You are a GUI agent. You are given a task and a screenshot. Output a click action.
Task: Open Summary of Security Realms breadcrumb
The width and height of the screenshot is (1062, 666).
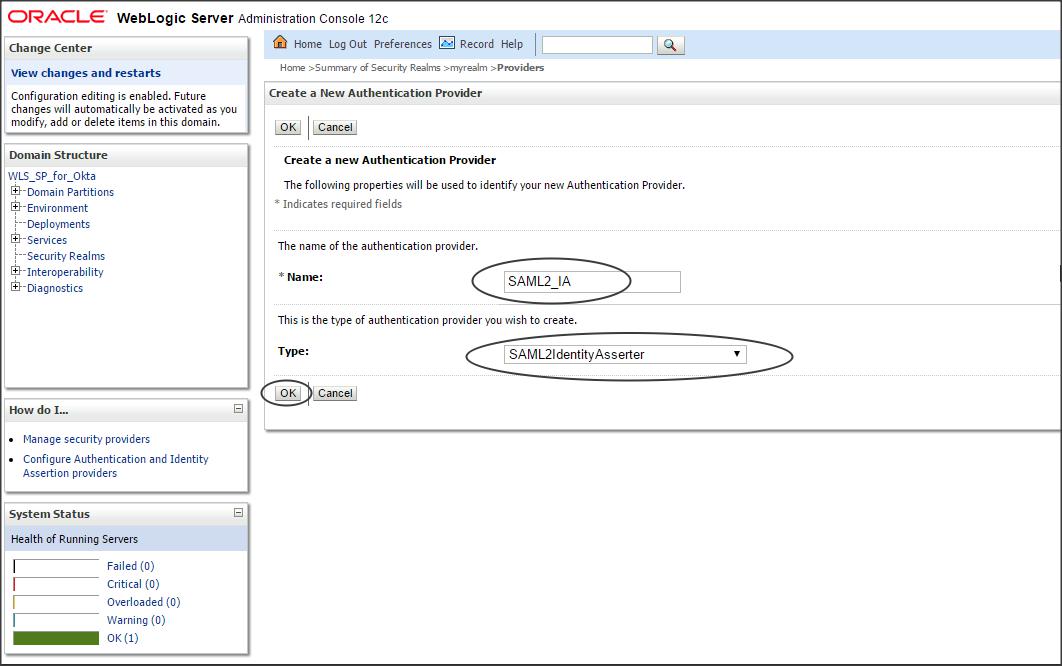pos(377,68)
